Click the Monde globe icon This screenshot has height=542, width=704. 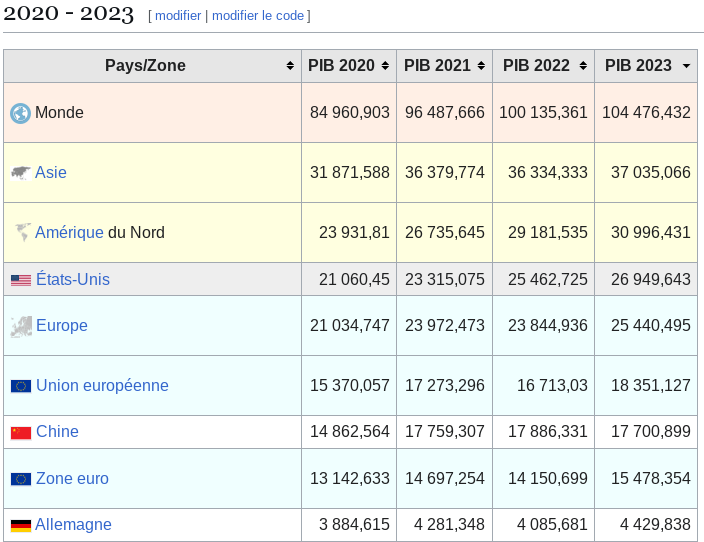(x=20, y=113)
